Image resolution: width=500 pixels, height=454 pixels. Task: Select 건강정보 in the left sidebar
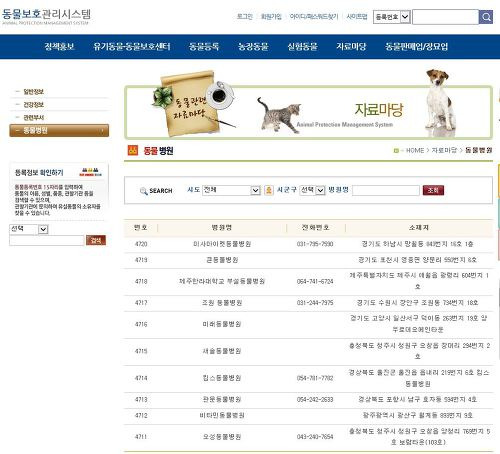tap(33, 105)
